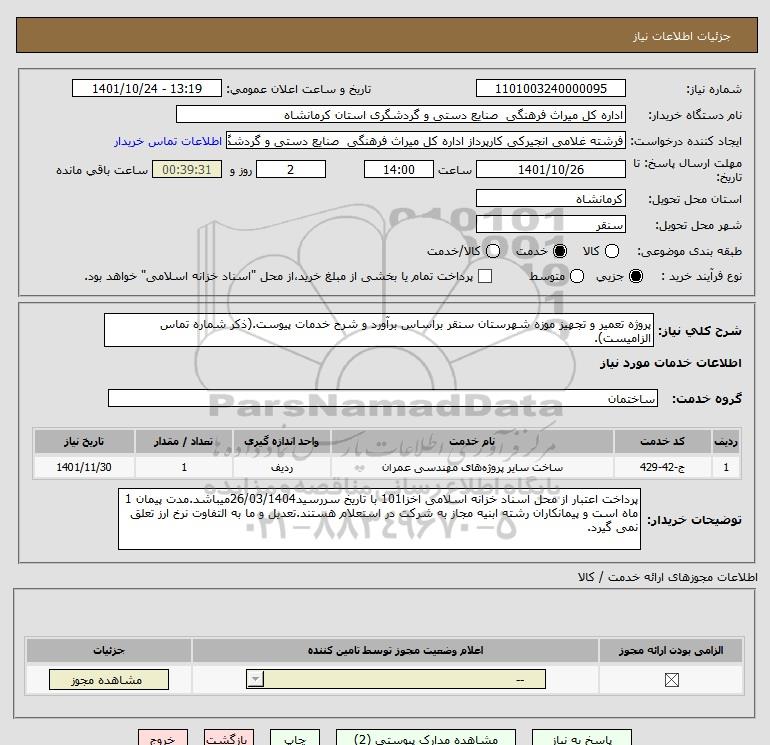Click the تعداد / مقدار column header
770x745 pixels.
pyautogui.click(x=184, y=441)
